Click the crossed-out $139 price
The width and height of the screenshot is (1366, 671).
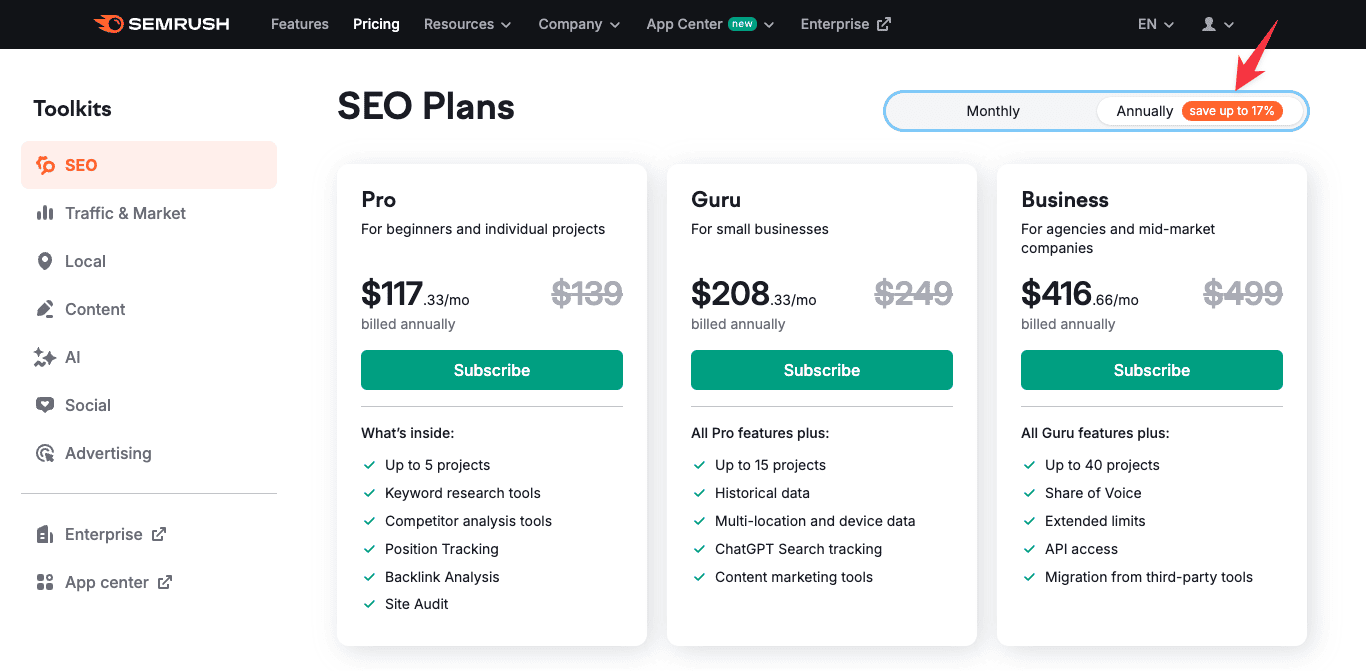click(x=587, y=293)
